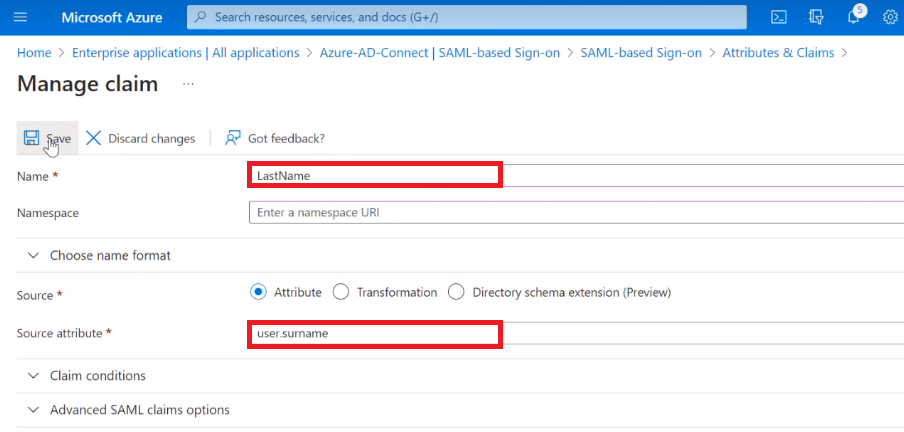904x432 pixels.
Task: Click the Discard changes X icon
Action: tap(94, 138)
